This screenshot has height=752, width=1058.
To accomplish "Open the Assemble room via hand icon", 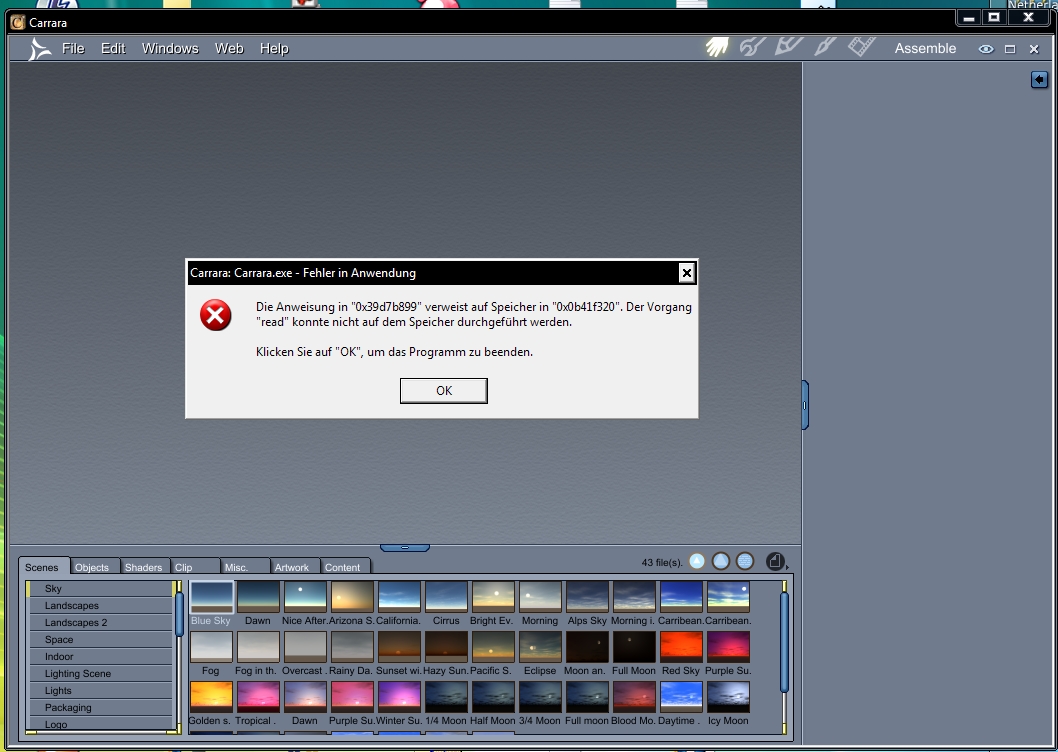I will click(x=717, y=47).
